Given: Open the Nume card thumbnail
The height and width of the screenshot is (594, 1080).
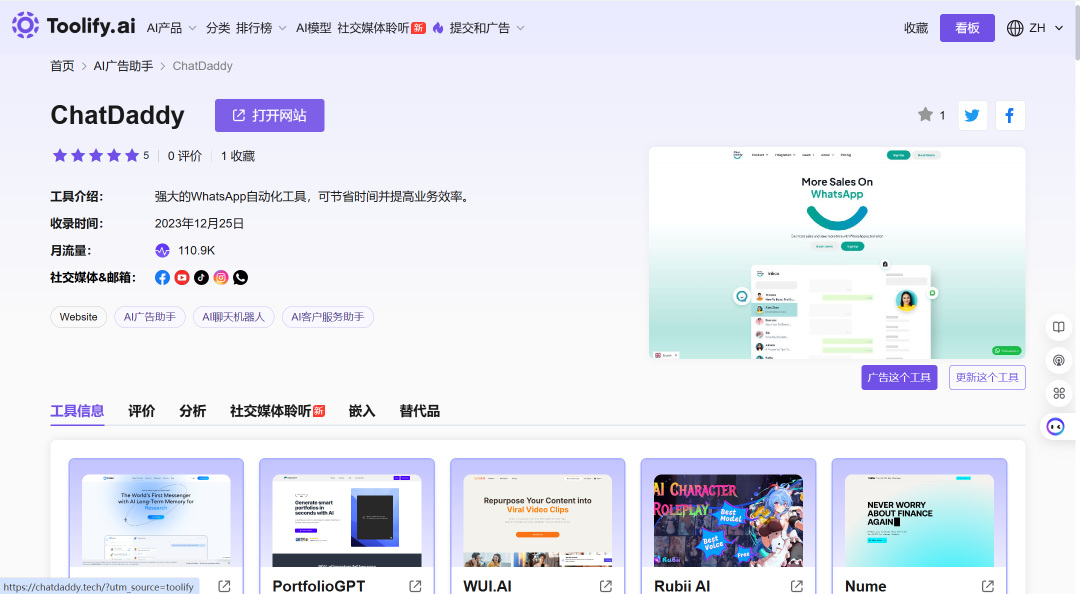Looking at the screenshot, I should tap(919, 520).
